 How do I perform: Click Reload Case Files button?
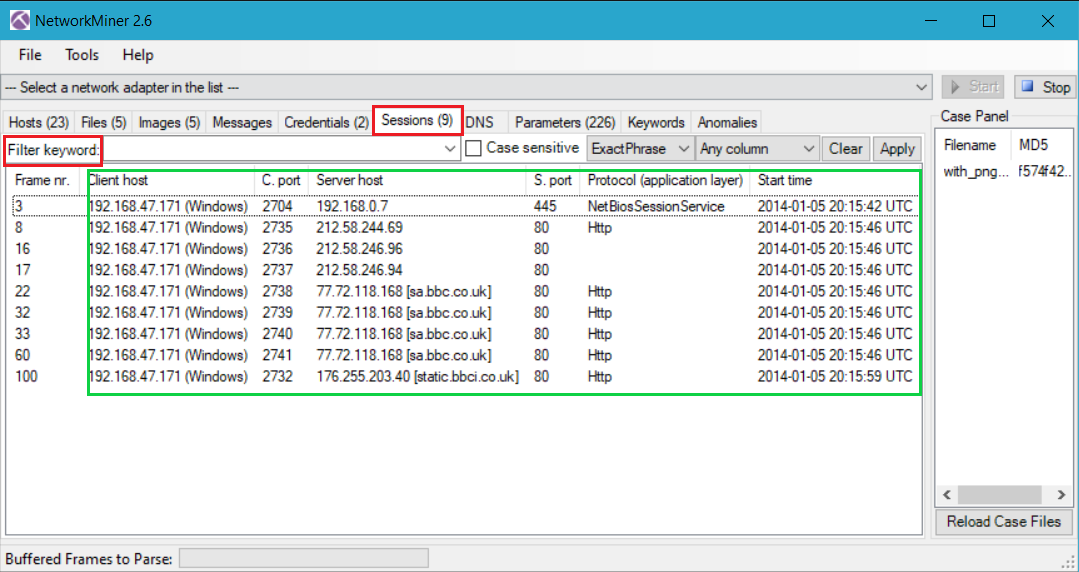coord(1003,521)
